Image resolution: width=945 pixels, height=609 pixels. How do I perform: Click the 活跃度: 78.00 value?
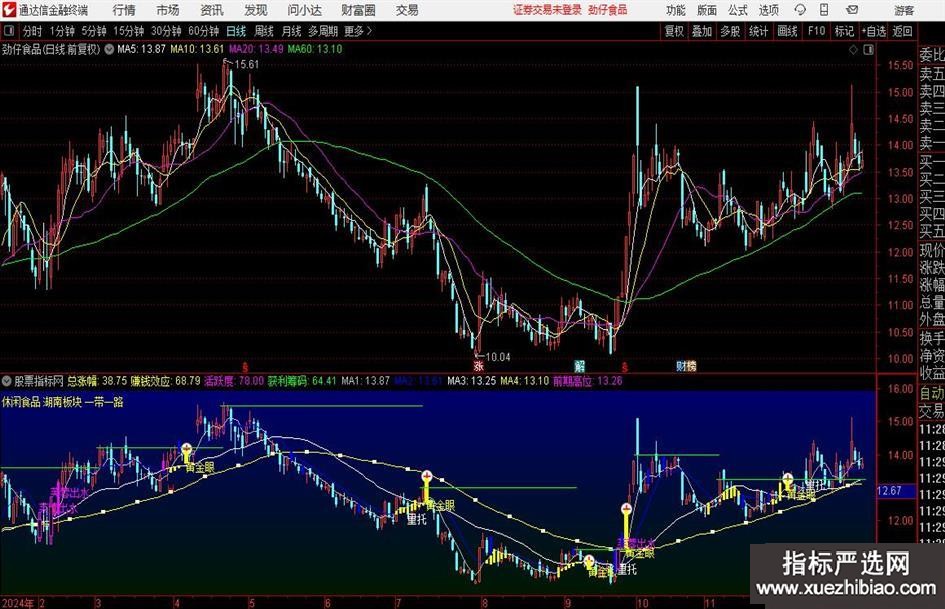coord(234,381)
